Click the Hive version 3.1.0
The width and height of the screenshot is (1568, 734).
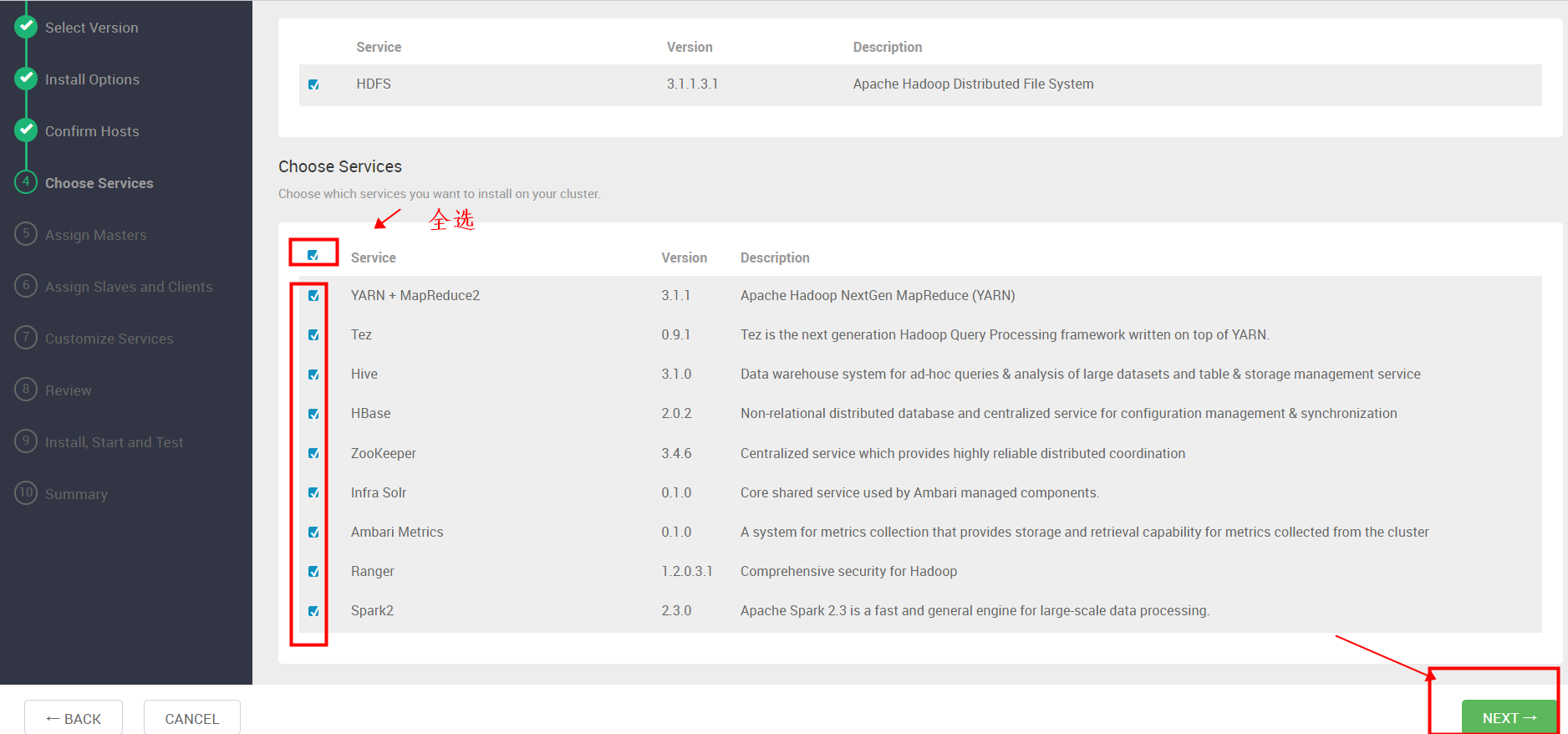676,374
